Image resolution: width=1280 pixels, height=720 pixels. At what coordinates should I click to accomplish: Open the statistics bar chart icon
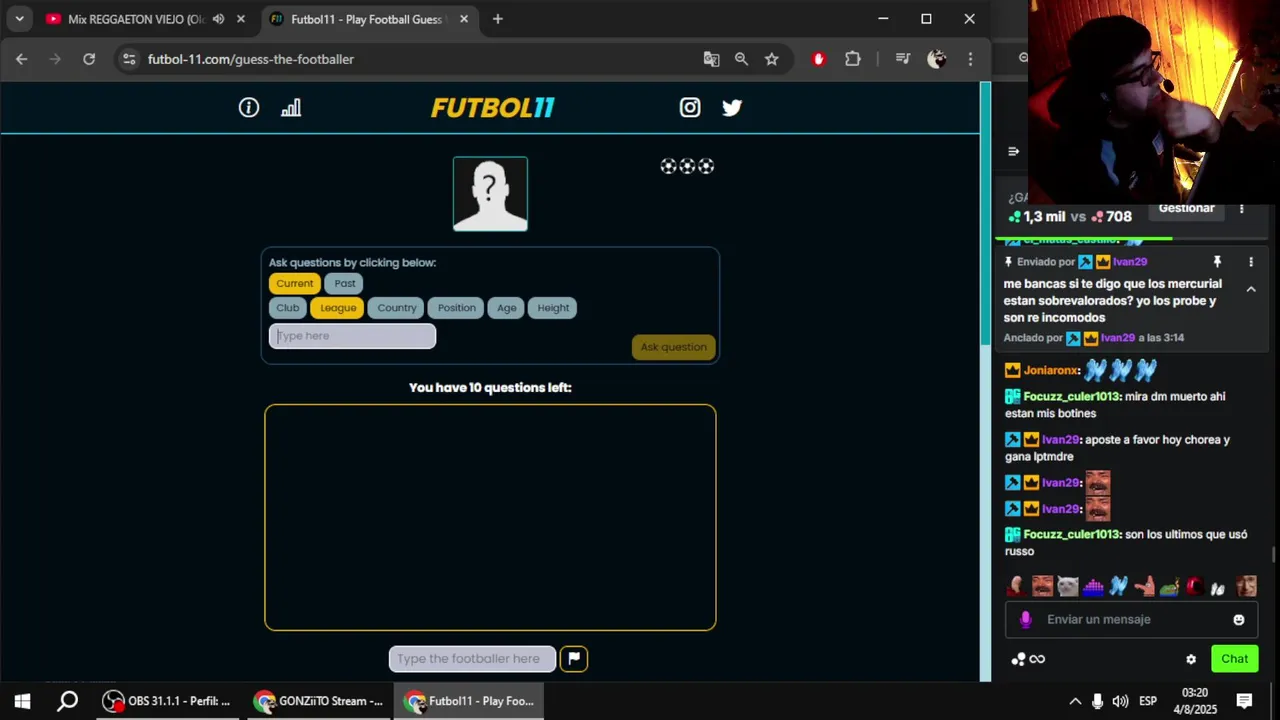(291, 107)
